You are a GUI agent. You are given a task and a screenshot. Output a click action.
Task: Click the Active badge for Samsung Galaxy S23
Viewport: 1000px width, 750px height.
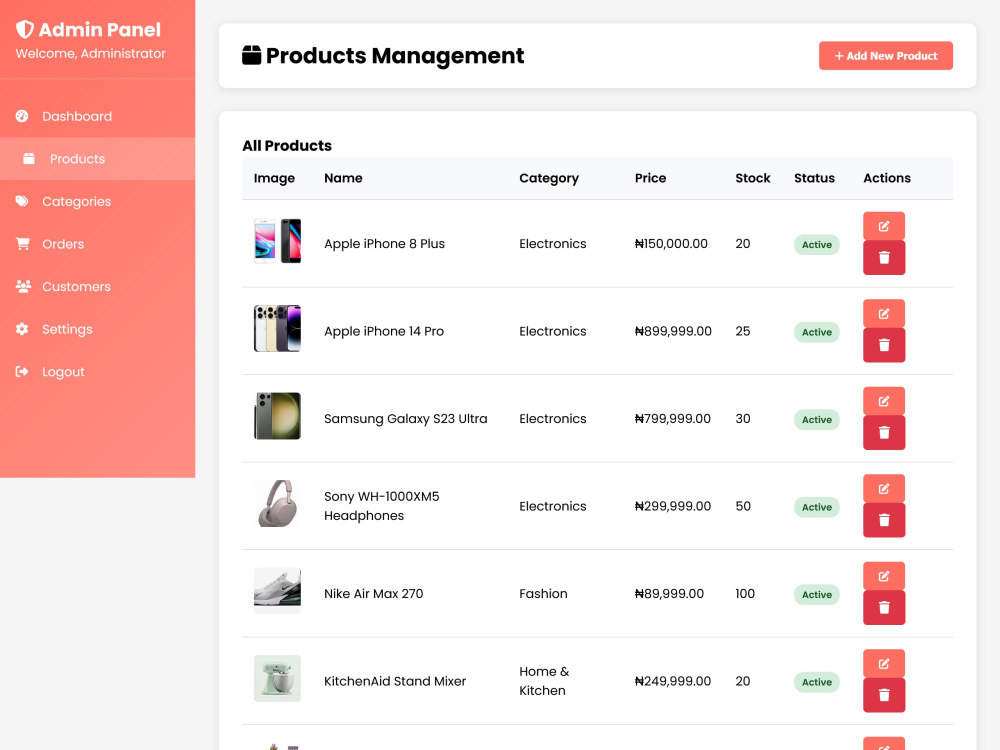pos(816,419)
